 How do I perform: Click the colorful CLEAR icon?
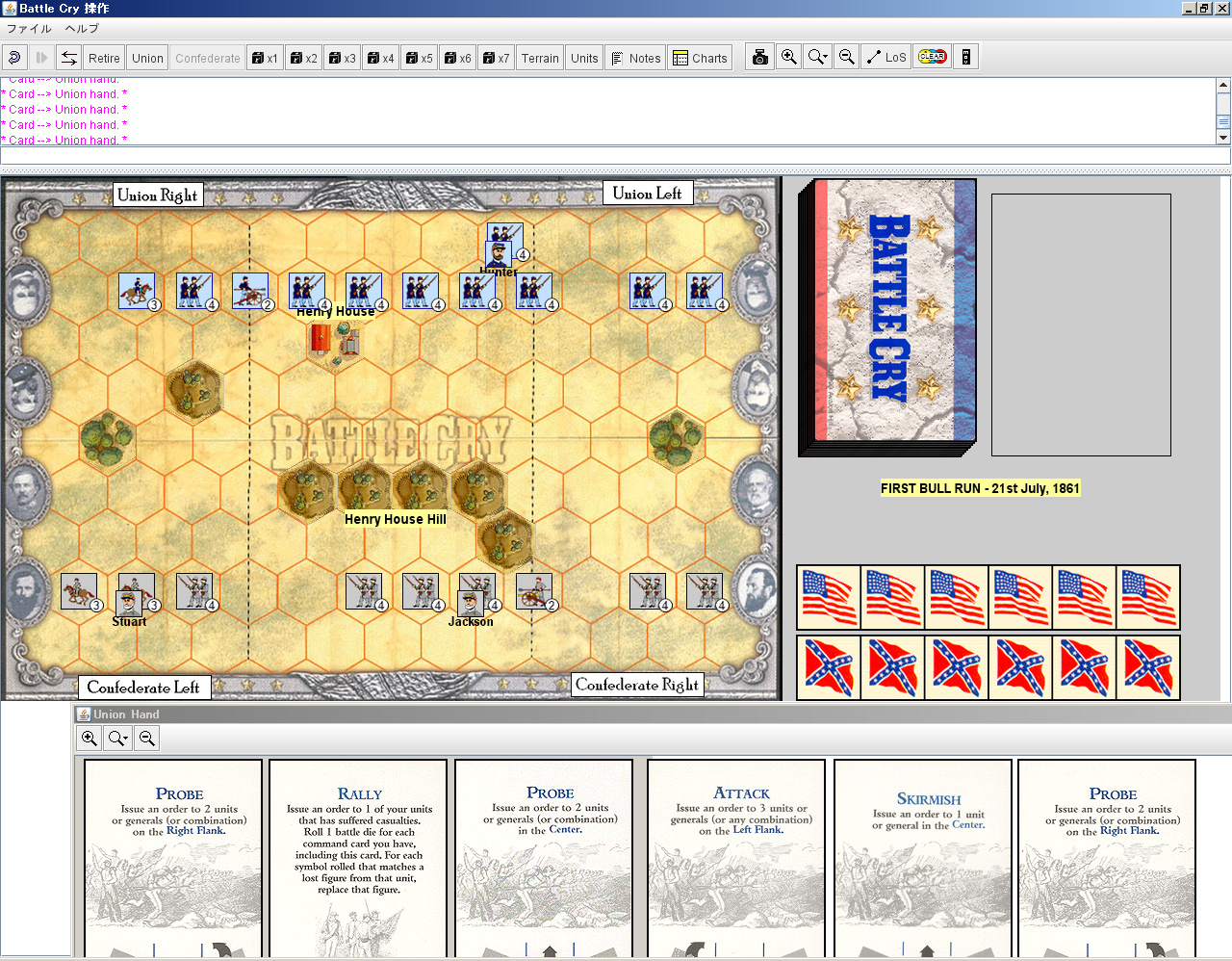coord(932,58)
